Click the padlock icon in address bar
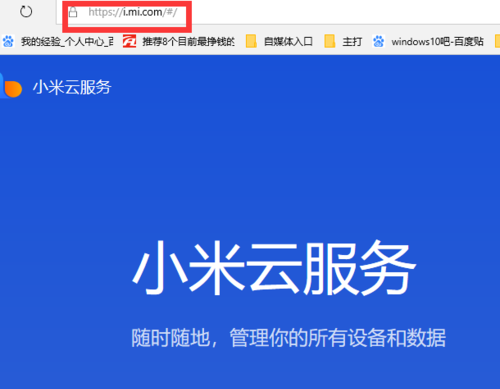The image size is (500, 389). coord(73,13)
